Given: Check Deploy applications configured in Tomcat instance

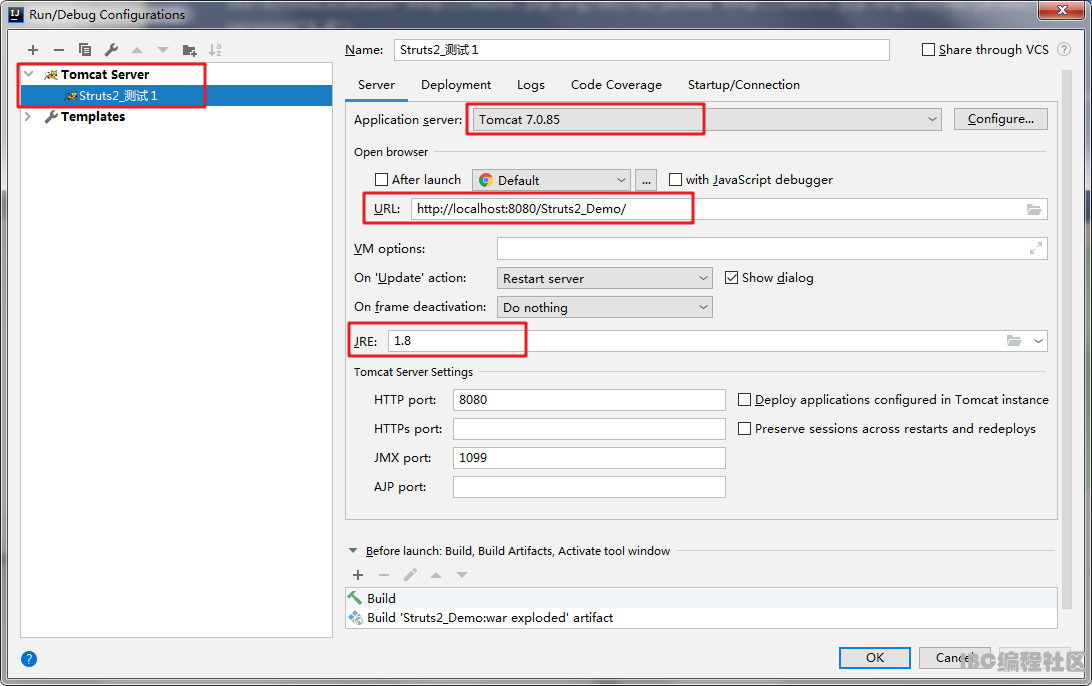Looking at the screenshot, I should coord(744,400).
